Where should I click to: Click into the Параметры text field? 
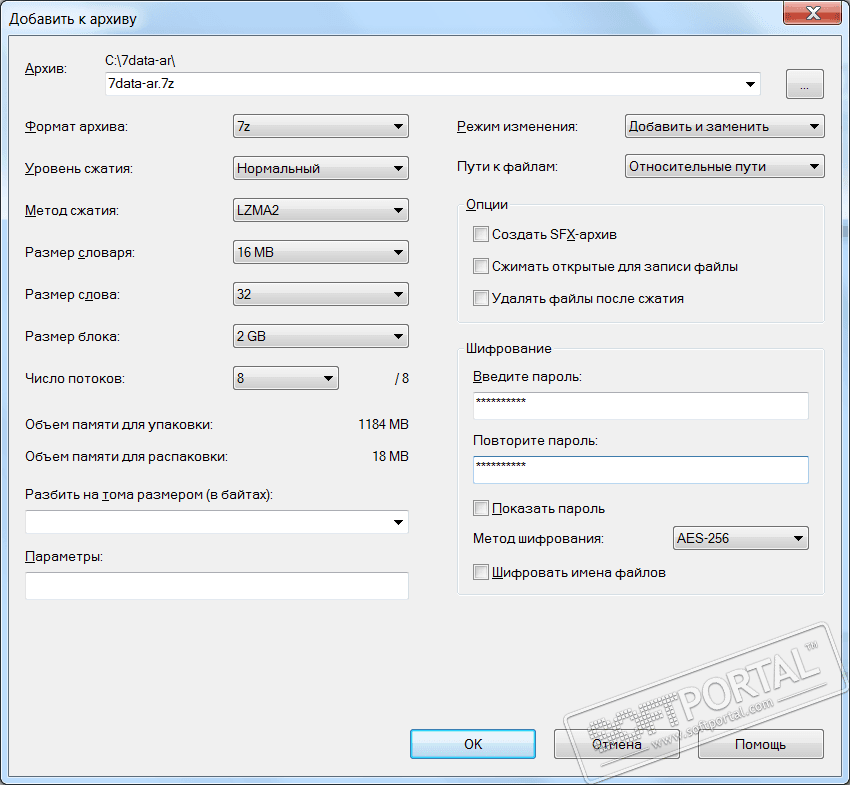coord(216,586)
